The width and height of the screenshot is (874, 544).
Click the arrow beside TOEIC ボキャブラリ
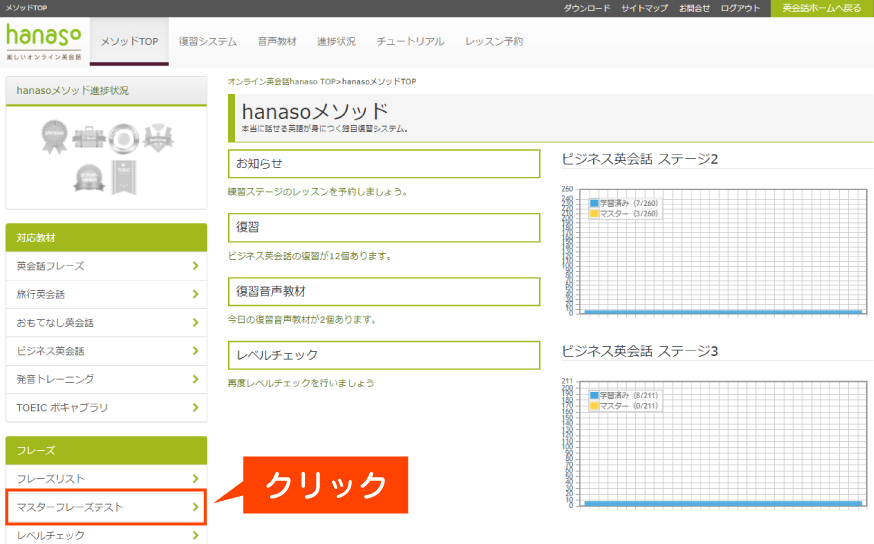click(x=195, y=407)
